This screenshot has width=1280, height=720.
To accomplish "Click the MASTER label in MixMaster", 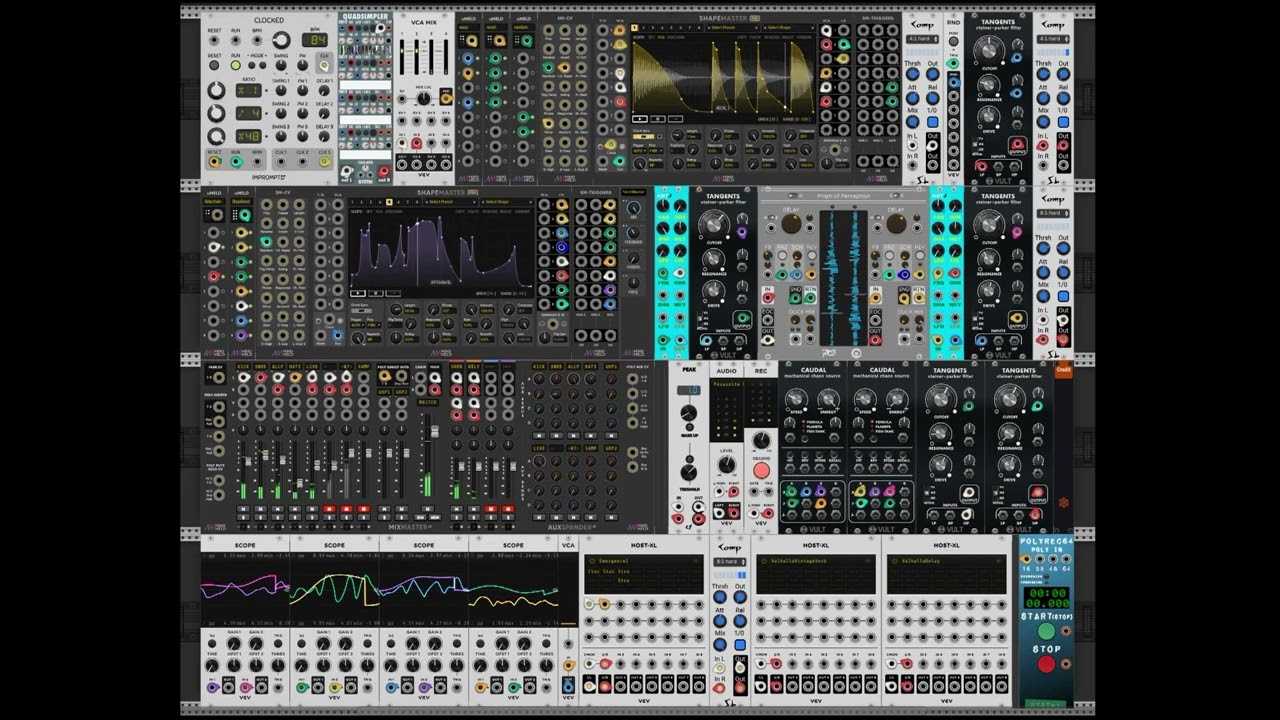I will (428, 402).
